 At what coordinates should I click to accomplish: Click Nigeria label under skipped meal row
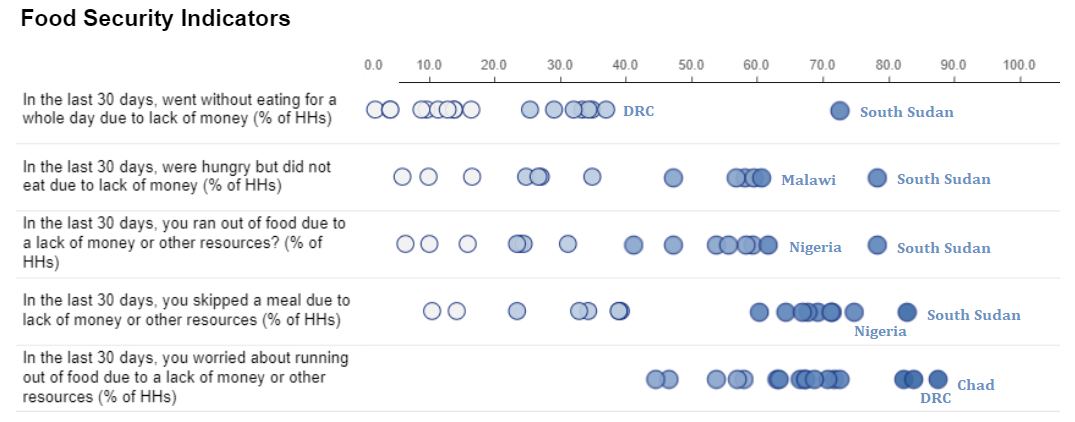[x=880, y=332]
